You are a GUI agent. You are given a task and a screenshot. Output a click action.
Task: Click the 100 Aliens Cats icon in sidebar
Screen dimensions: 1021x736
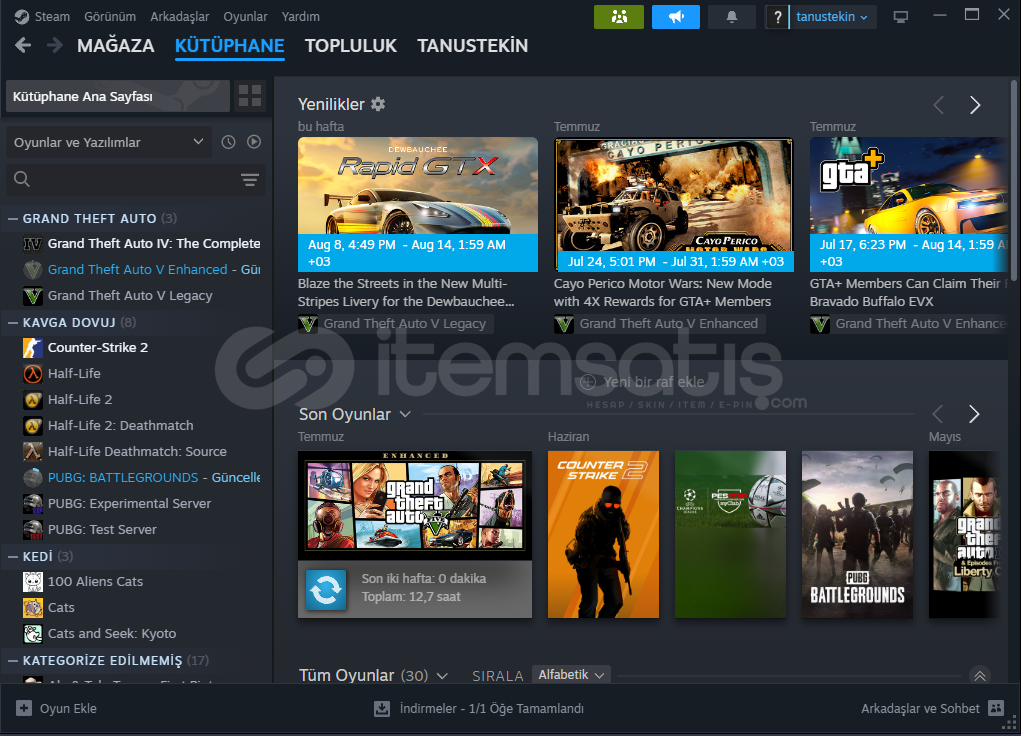(x=33, y=582)
